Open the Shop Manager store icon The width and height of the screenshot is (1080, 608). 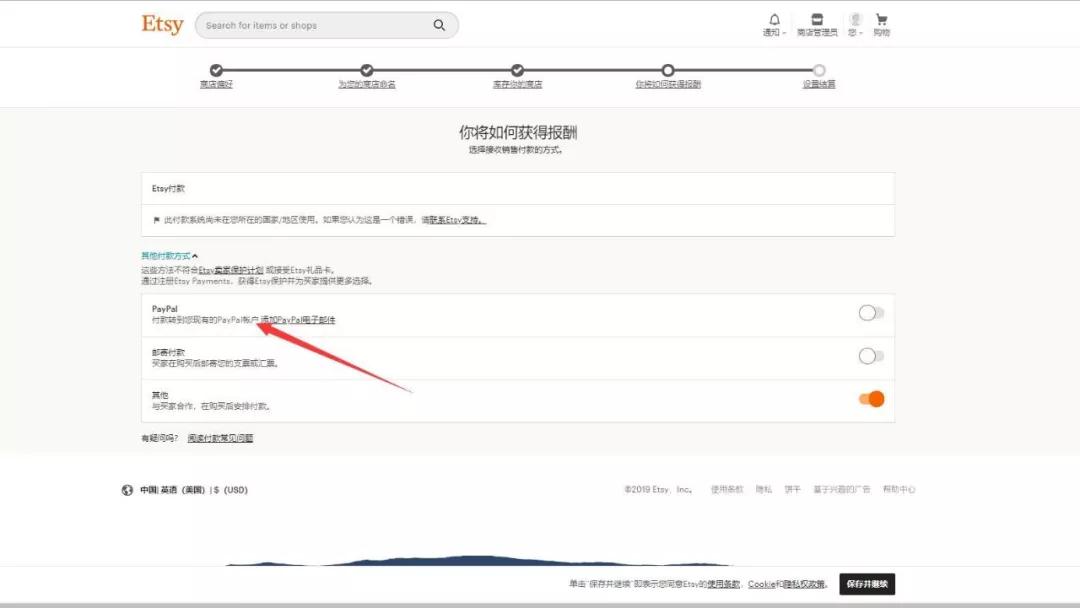(x=817, y=20)
